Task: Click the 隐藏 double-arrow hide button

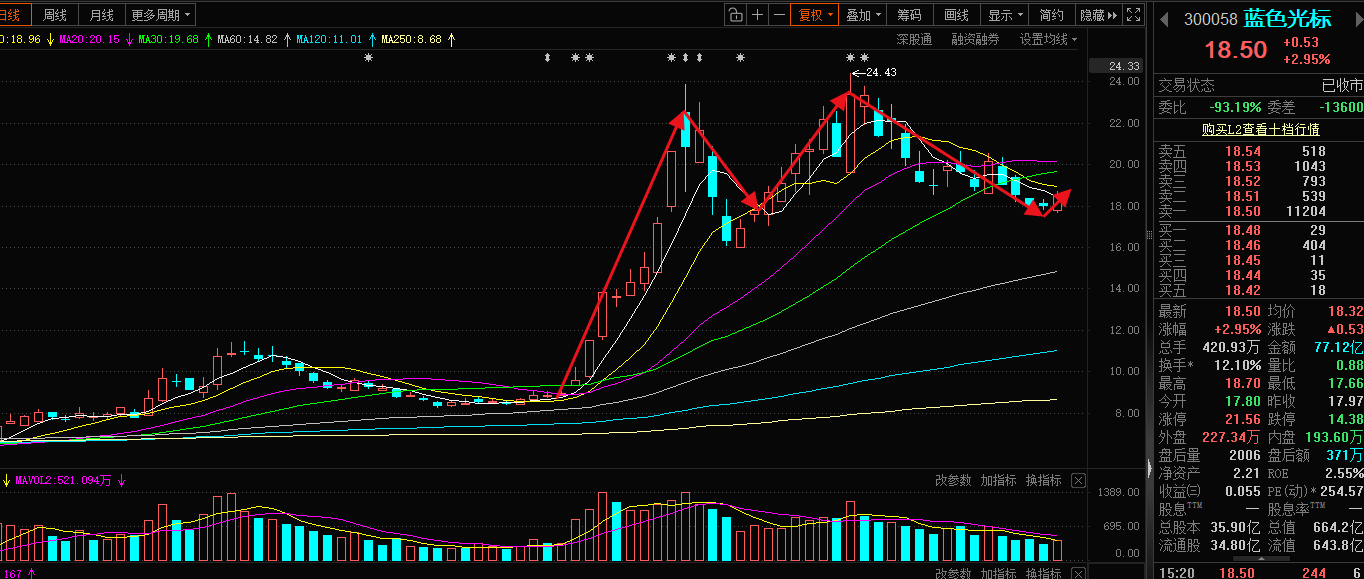Action: (1097, 15)
